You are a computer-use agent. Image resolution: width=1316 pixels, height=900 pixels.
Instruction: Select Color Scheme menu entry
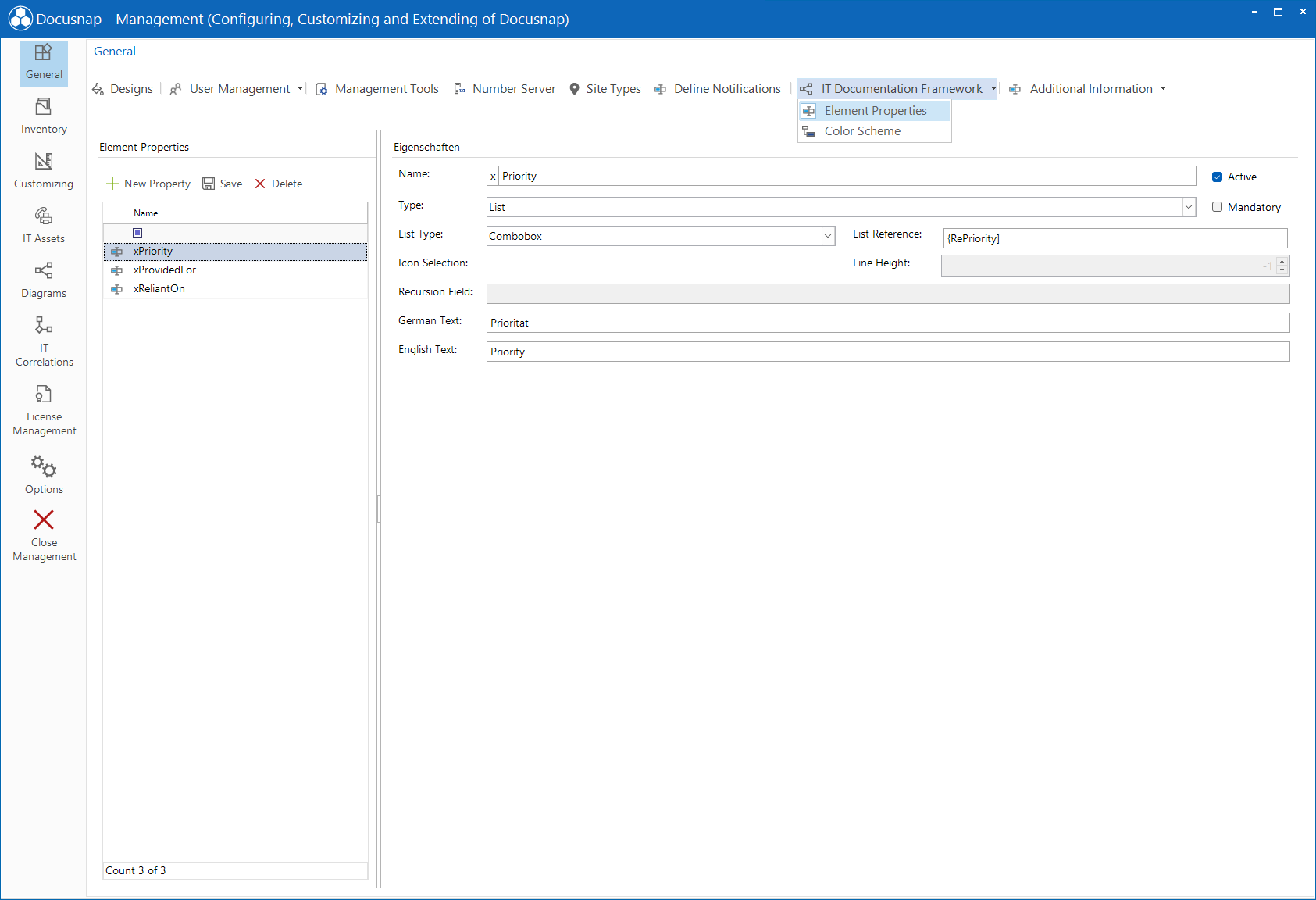(875, 131)
